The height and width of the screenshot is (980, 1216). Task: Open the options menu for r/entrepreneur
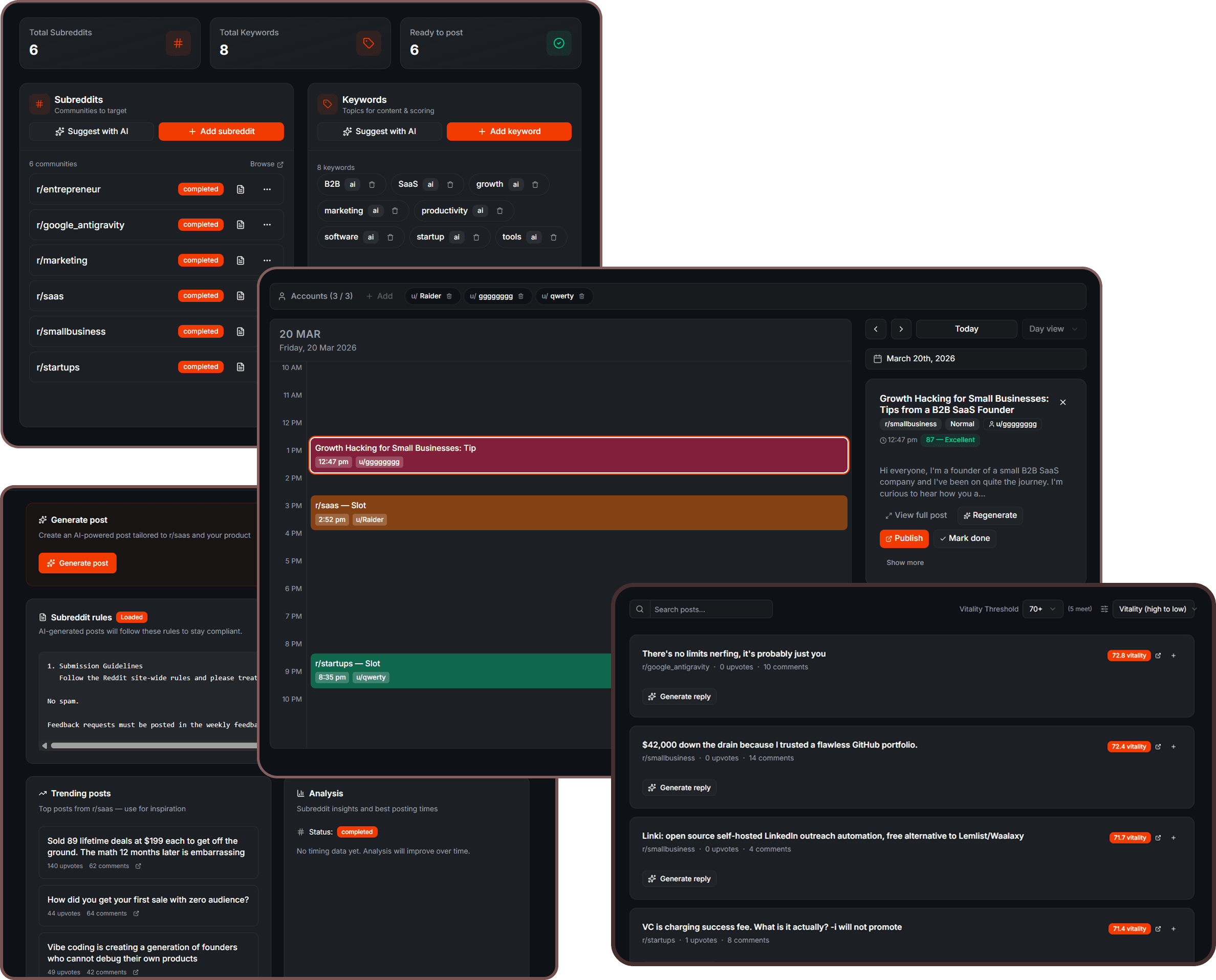(267, 189)
